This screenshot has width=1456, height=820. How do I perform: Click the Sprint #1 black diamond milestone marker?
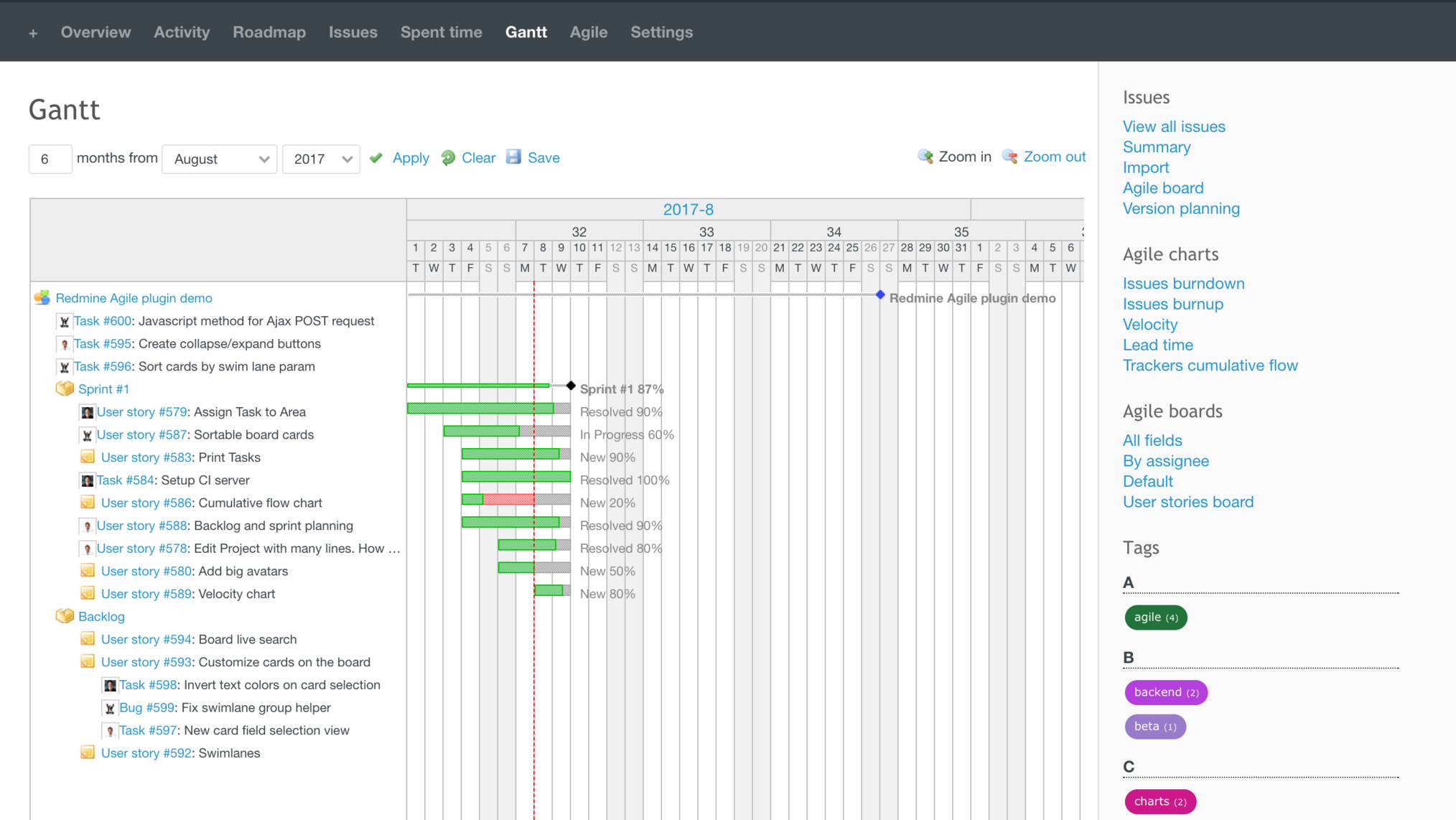pyautogui.click(x=571, y=386)
